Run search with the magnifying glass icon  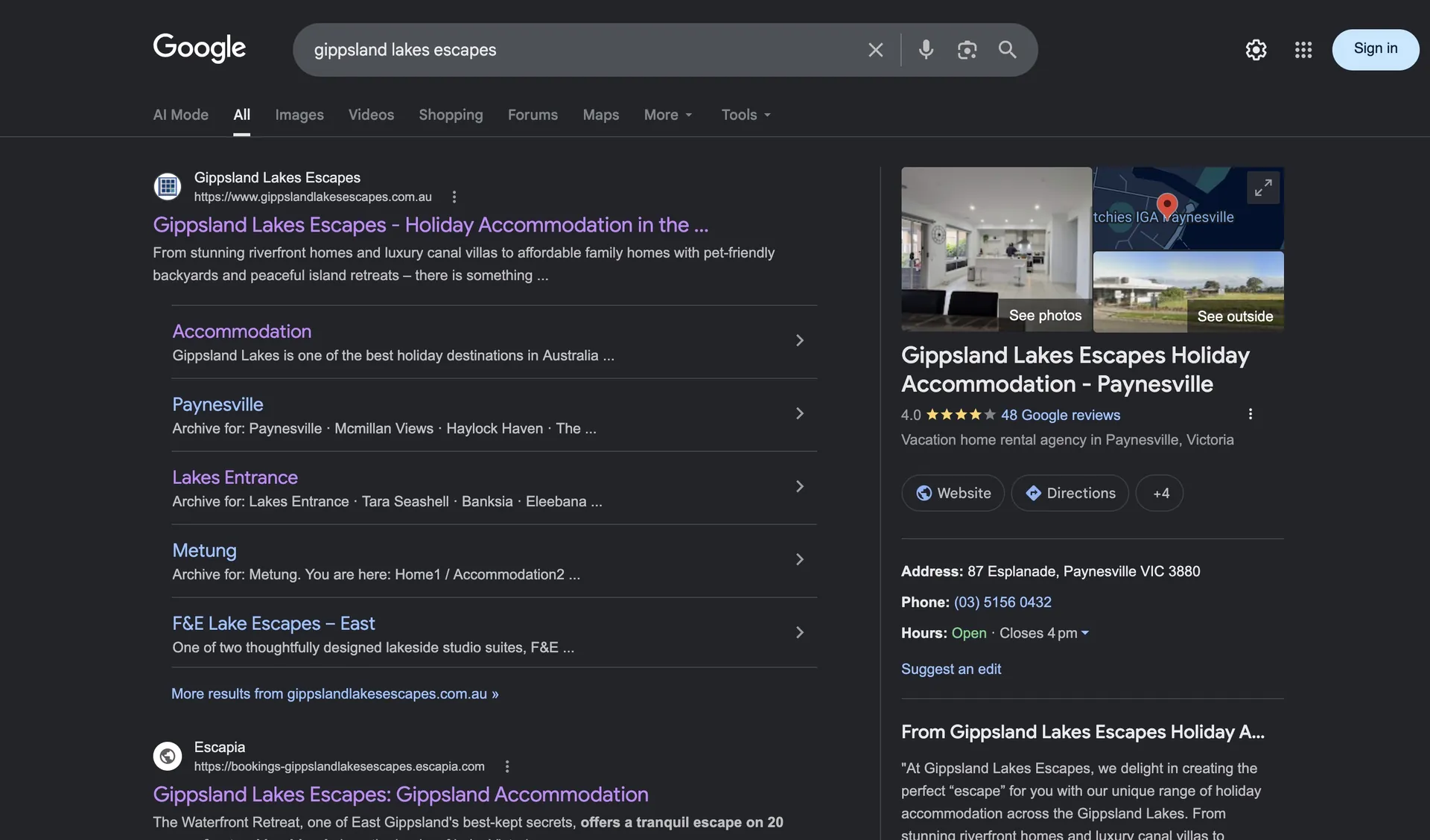1007,50
